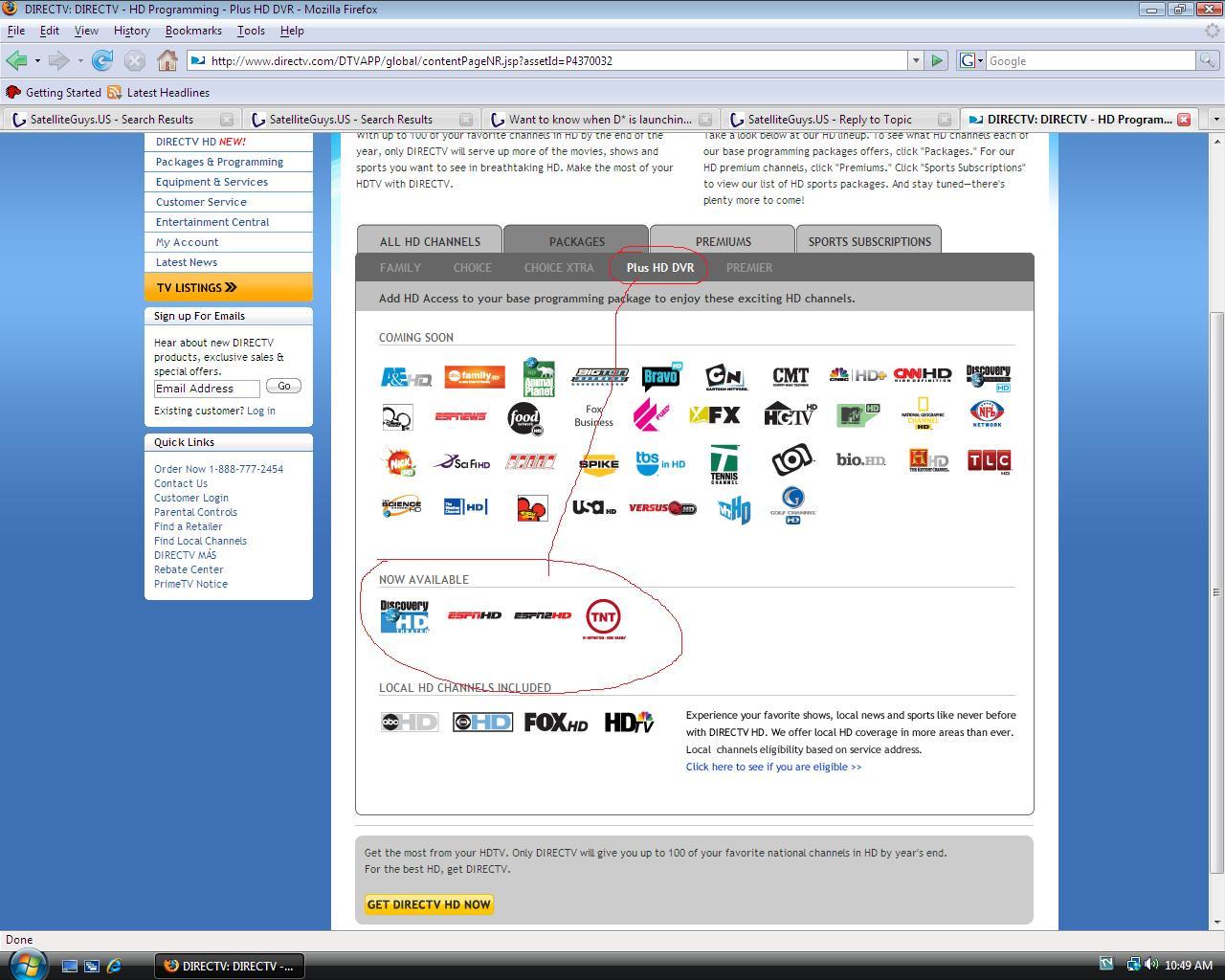Click the Google search box
Viewport: 1225px width, 980px height.
click(1091, 60)
